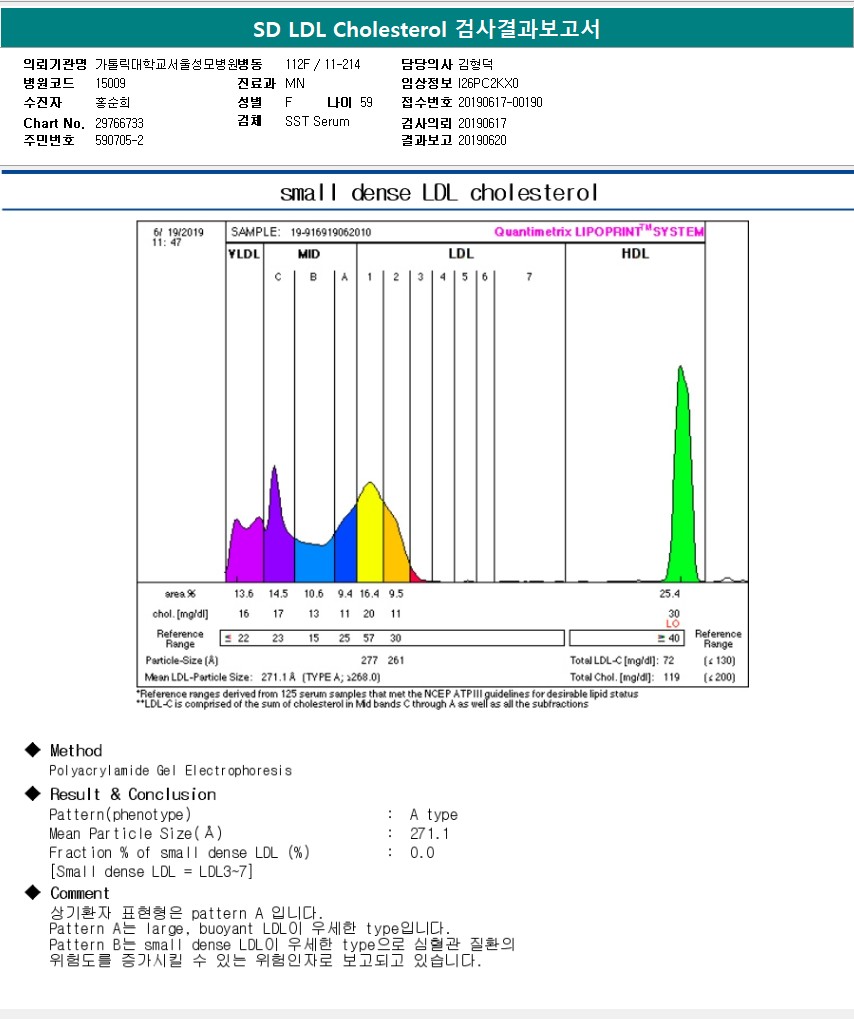Click the Quantimetrix LIPOPRINT SYSTEM label
Viewport: 854px width, 1019px height.
tap(599, 231)
